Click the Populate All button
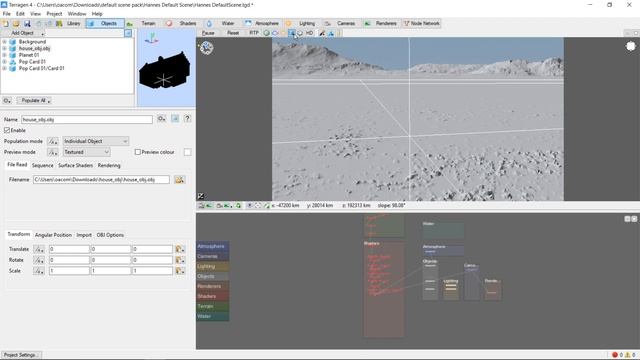This screenshot has width=640, height=360. point(34,100)
